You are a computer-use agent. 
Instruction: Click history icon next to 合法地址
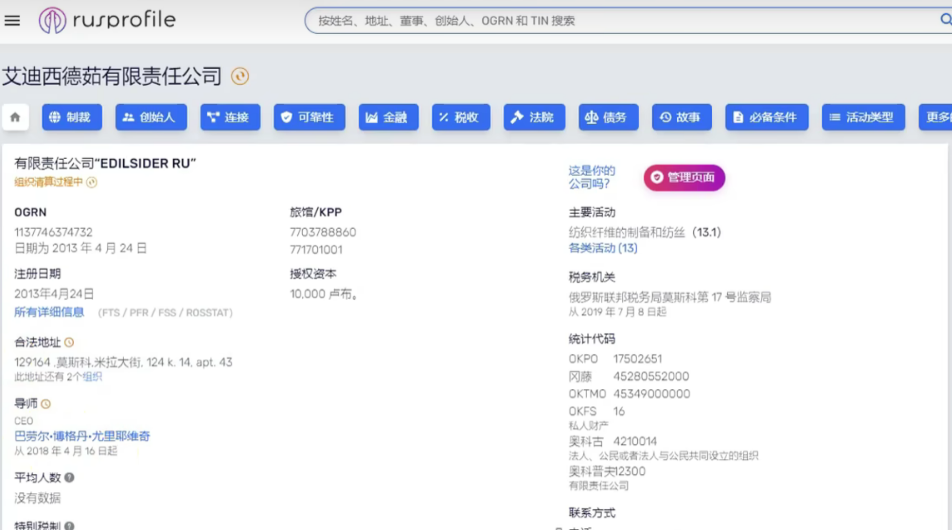69,342
